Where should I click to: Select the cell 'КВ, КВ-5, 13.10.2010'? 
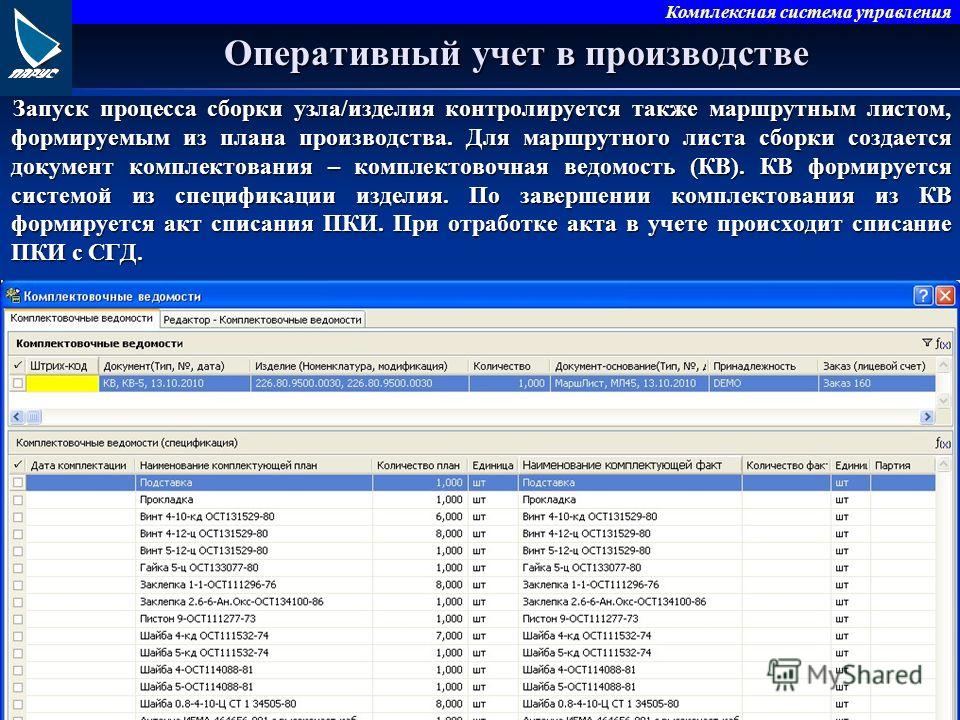pos(174,383)
